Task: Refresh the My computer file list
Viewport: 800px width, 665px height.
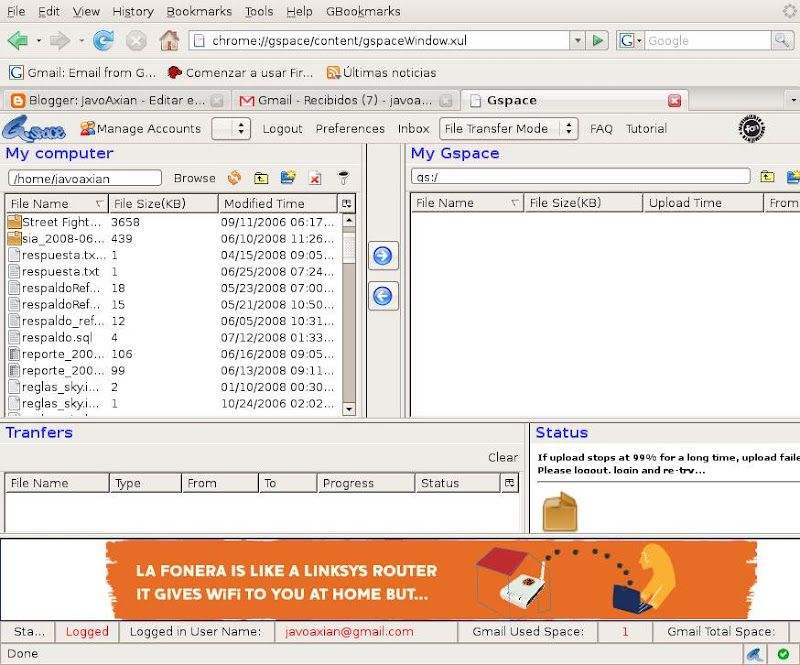Action: click(234, 178)
